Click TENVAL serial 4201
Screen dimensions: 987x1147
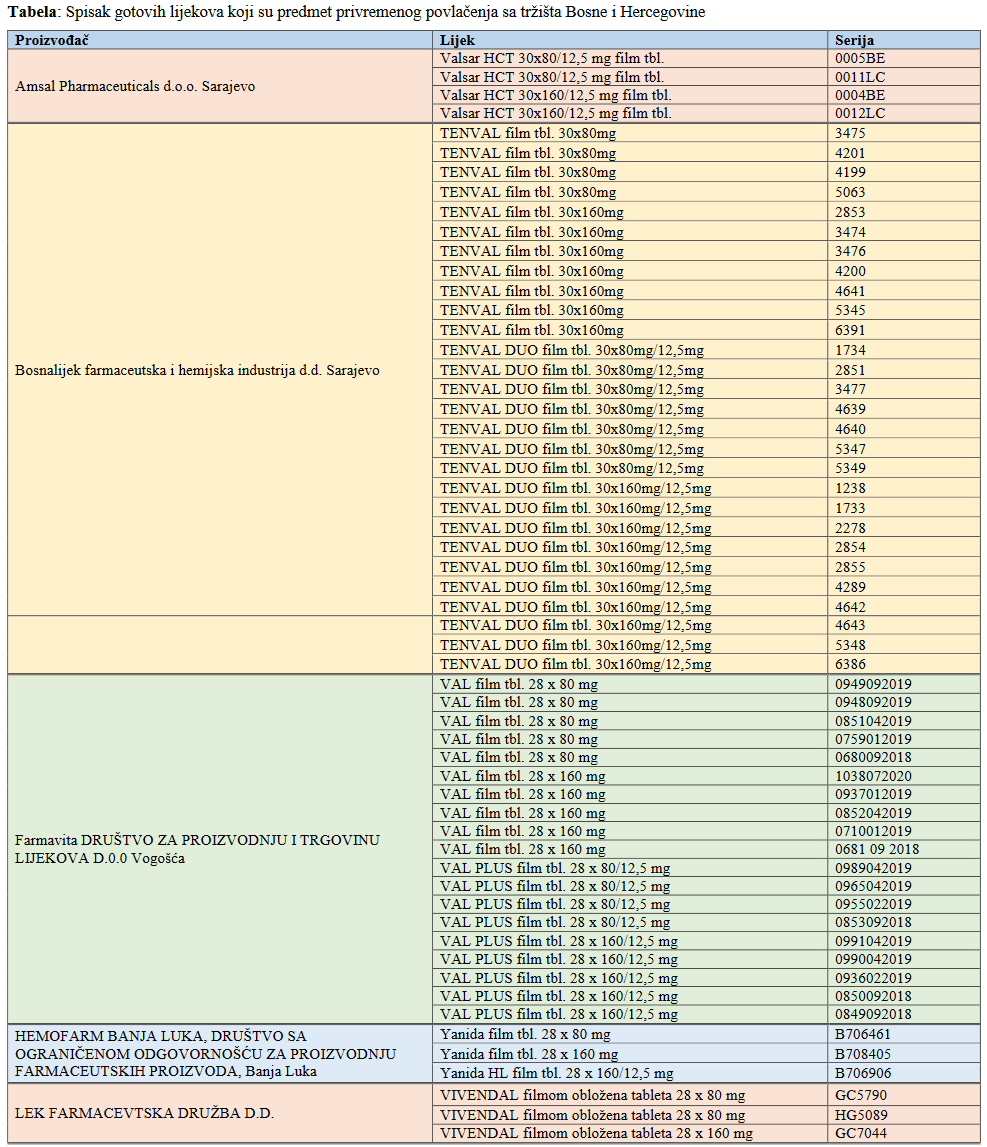pyautogui.click(x=850, y=153)
